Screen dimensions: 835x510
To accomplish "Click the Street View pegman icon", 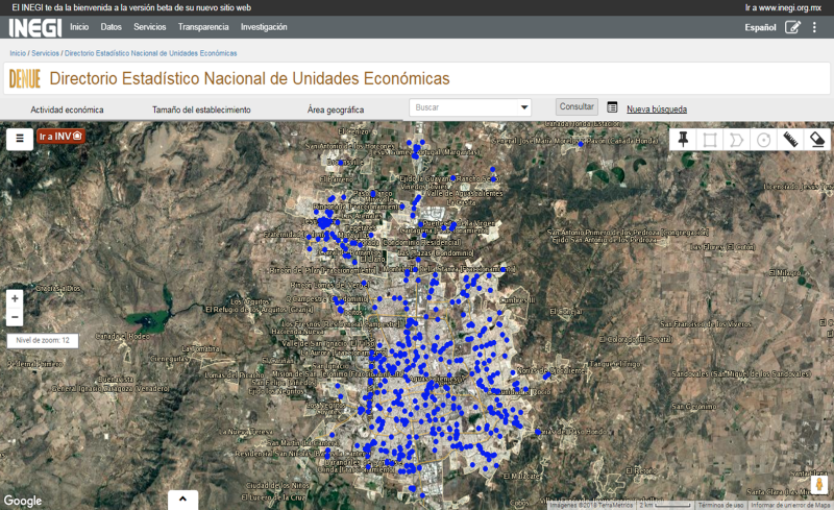I will (819, 485).
